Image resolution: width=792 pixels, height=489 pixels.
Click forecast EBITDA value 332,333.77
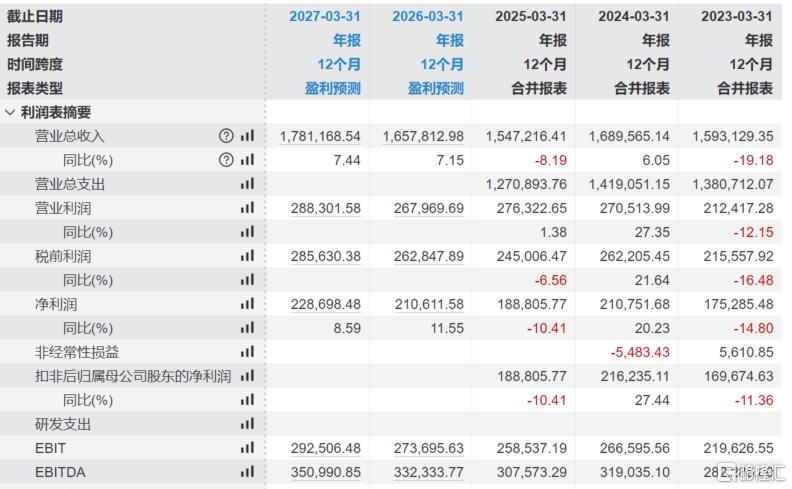pyautogui.click(x=429, y=472)
